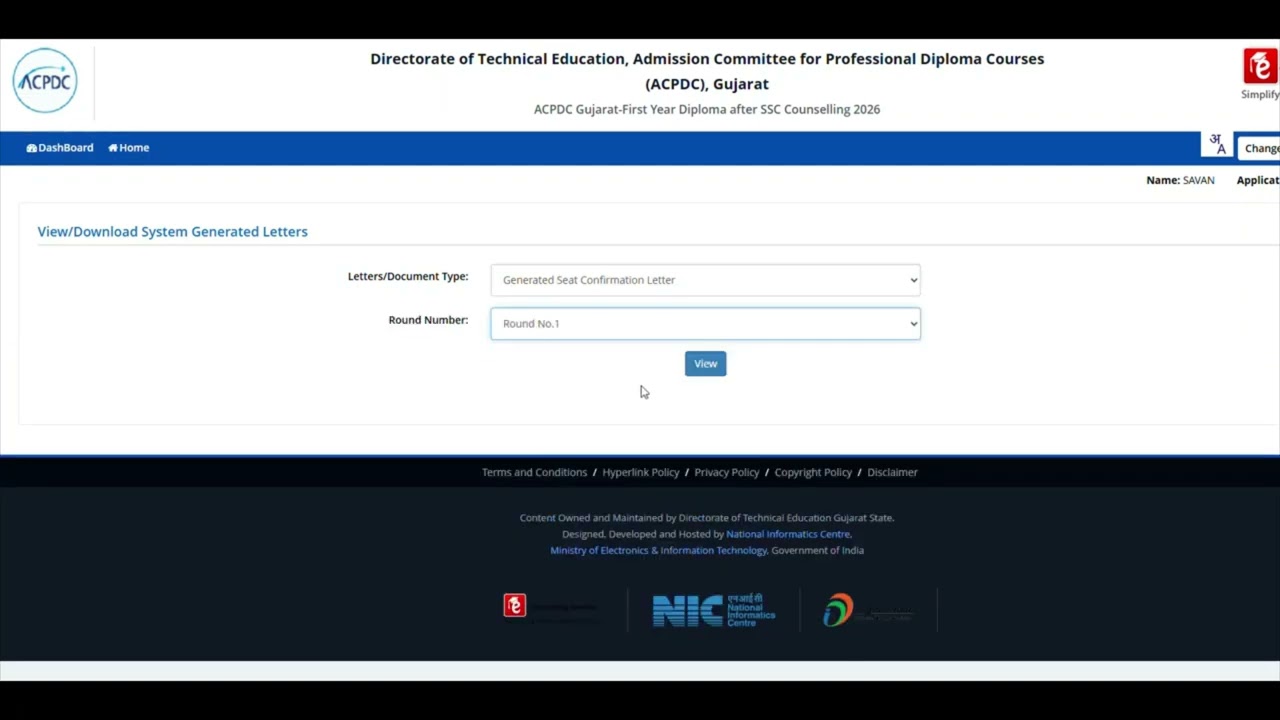Viewport: 1280px width, 720px height.
Task: Click the ACPDC Gujarat counselling 2026 subtitle
Action: (707, 110)
